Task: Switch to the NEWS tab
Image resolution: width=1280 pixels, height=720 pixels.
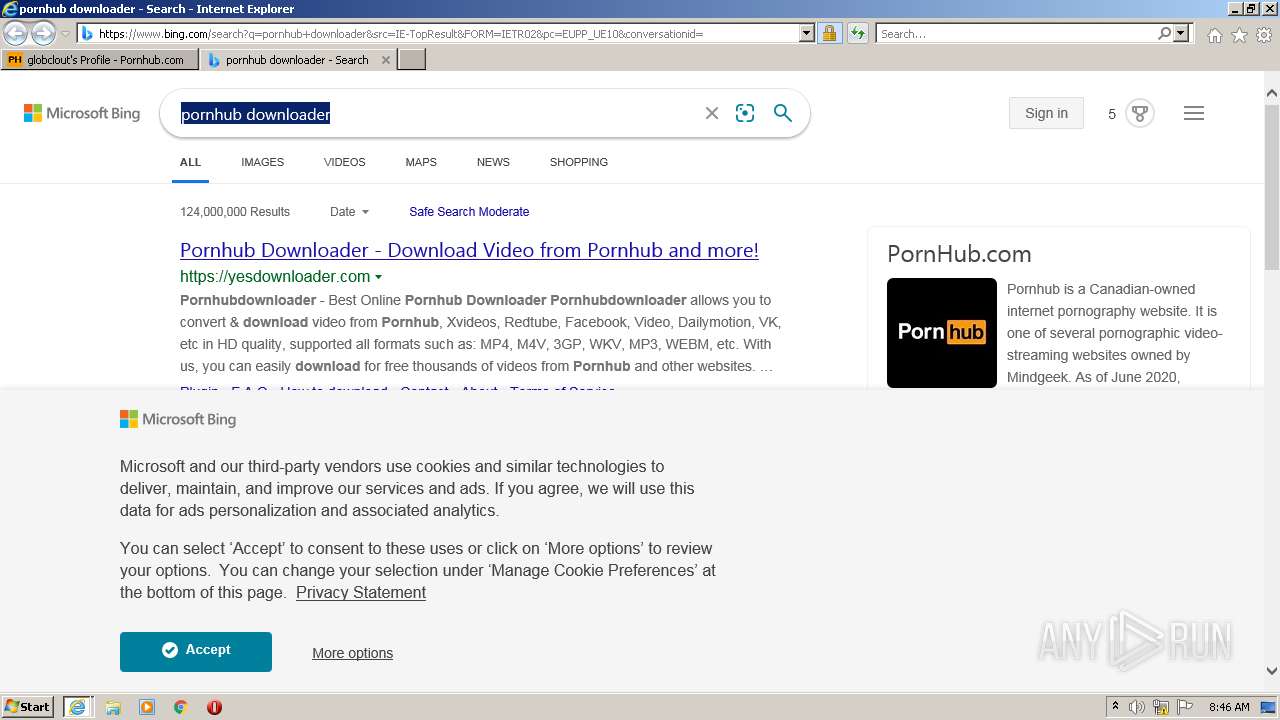Action: point(493,162)
